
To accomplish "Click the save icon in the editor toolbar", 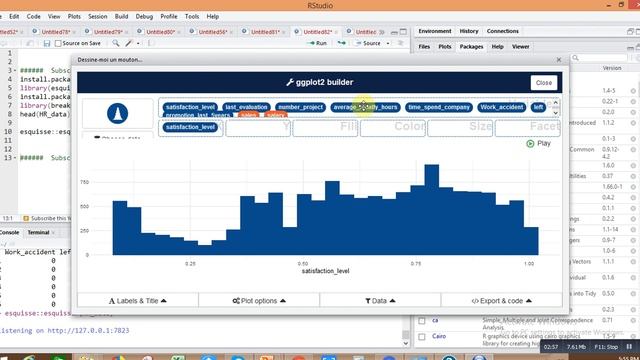I will click(x=47, y=43).
